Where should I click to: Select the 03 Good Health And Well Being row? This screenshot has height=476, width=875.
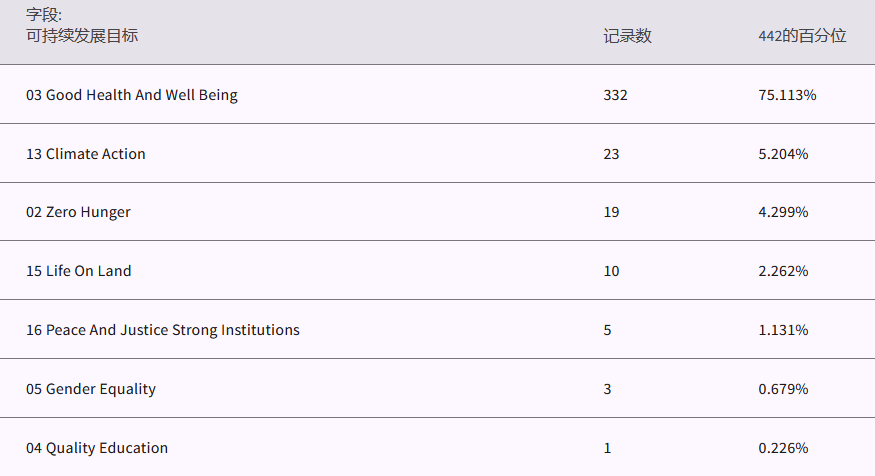(x=132, y=95)
